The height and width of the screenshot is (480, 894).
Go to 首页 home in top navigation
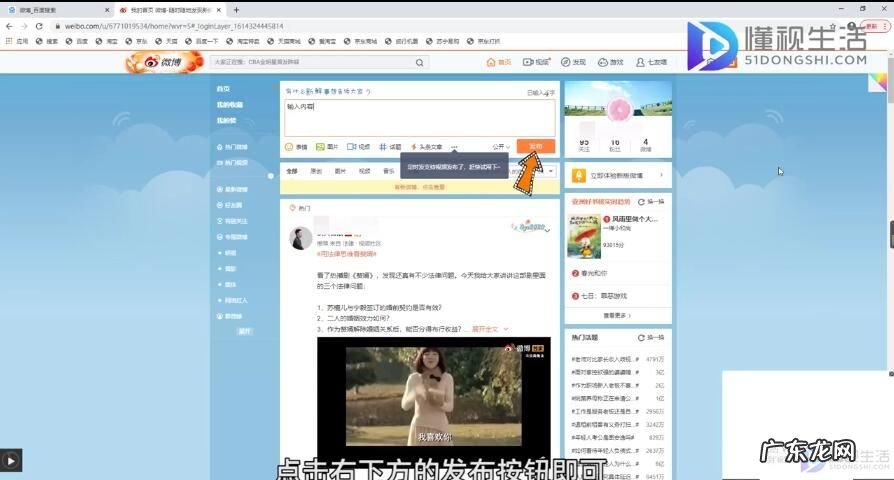[x=498, y=62]
